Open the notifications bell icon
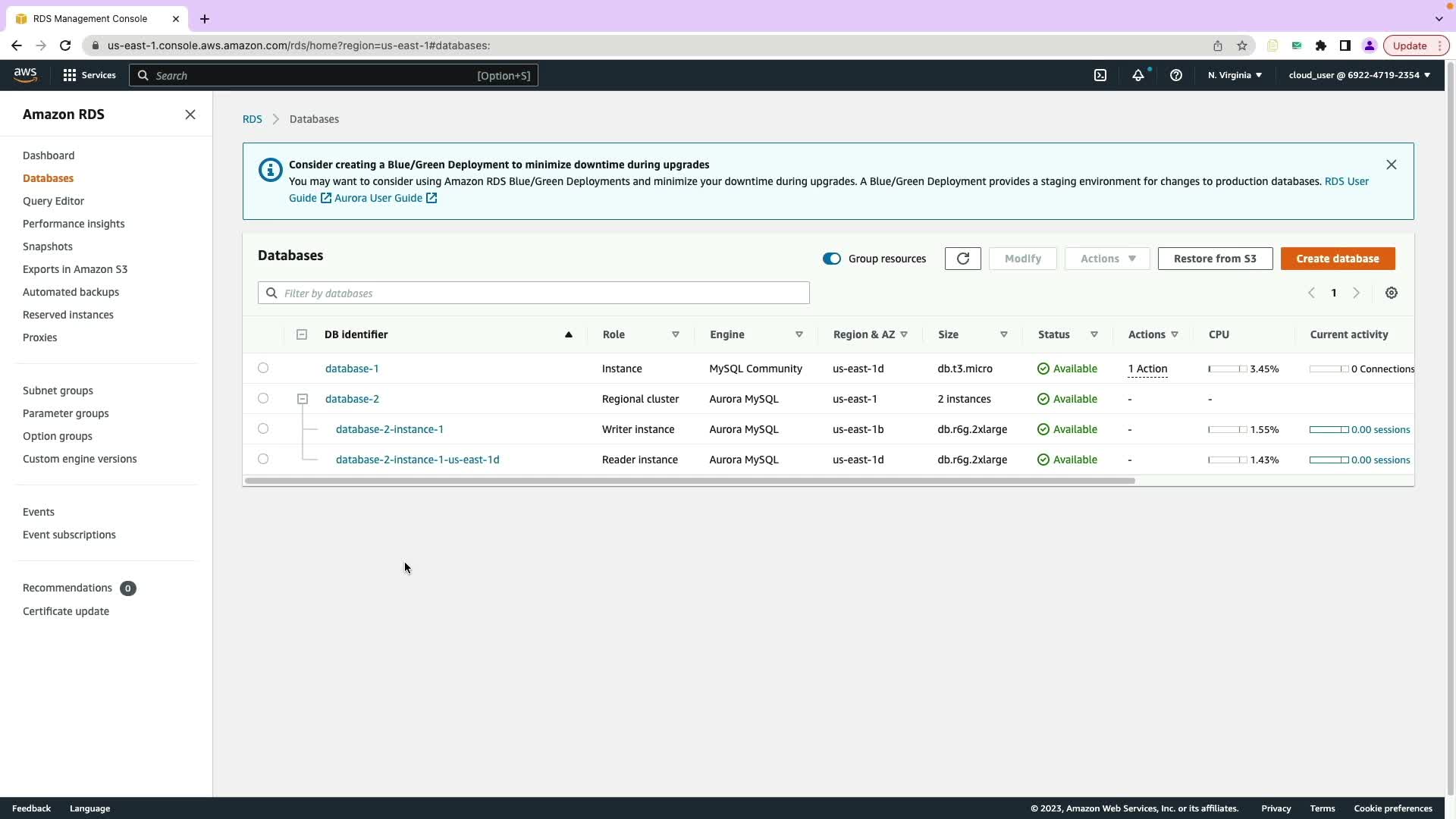1456x819 pixels. (x=1138, y=75)
